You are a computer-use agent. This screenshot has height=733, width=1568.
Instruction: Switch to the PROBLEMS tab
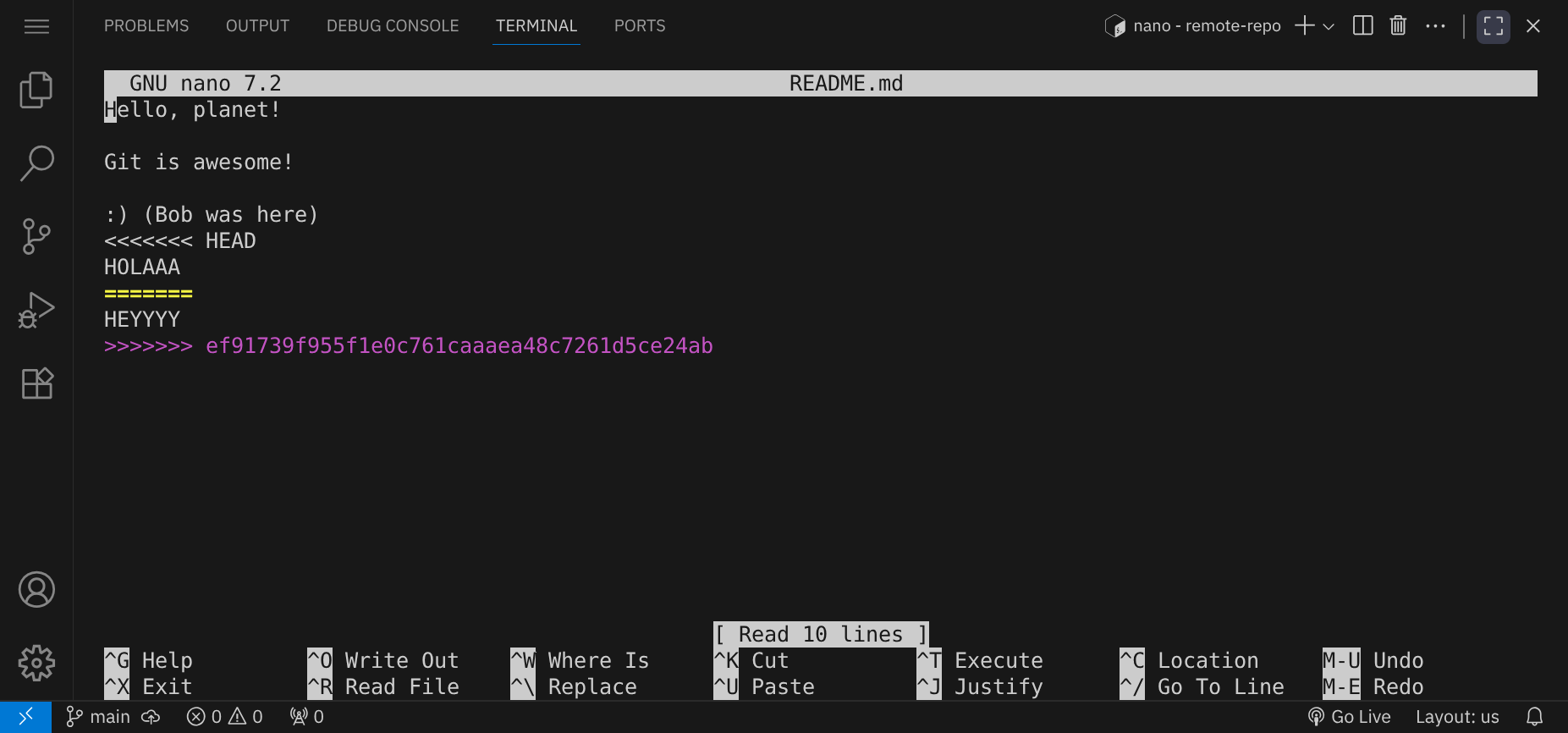(146, 26)
